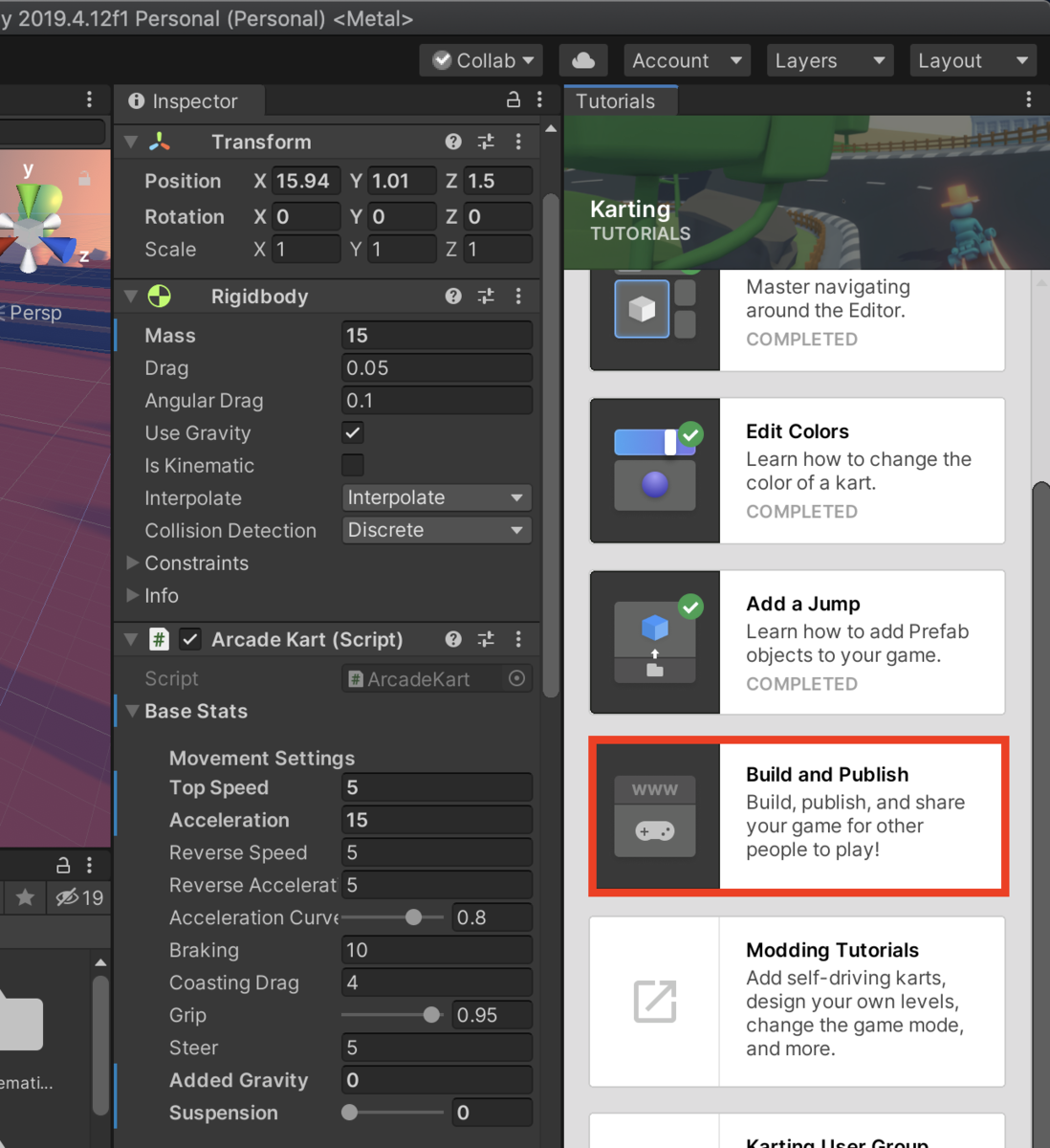This screenshot has height=1148, width=1050.
Task: Open the Layers dropdown
Action: 829,60
